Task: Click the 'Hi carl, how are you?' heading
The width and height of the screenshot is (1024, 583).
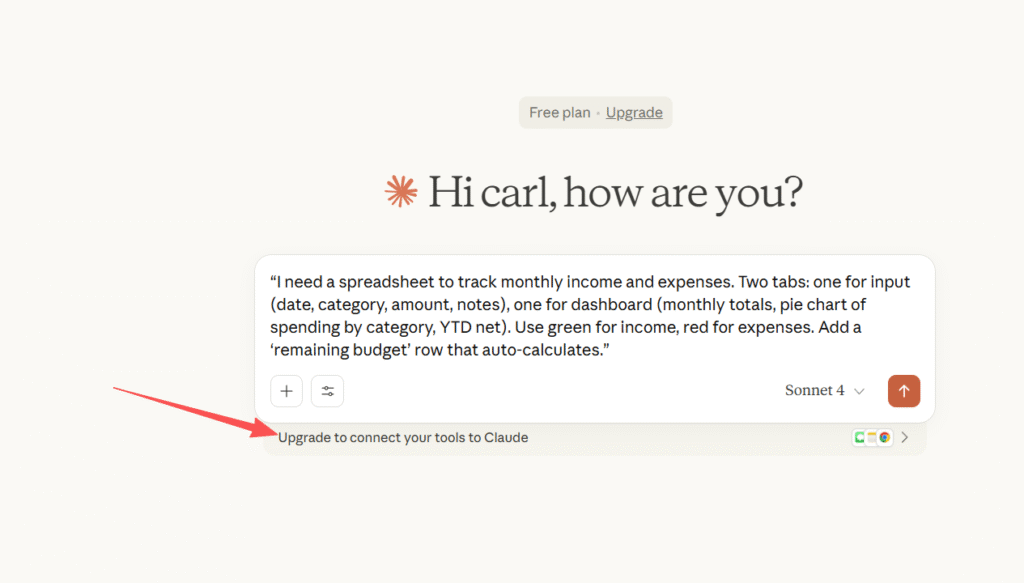Action: click(x=615, y=193)
